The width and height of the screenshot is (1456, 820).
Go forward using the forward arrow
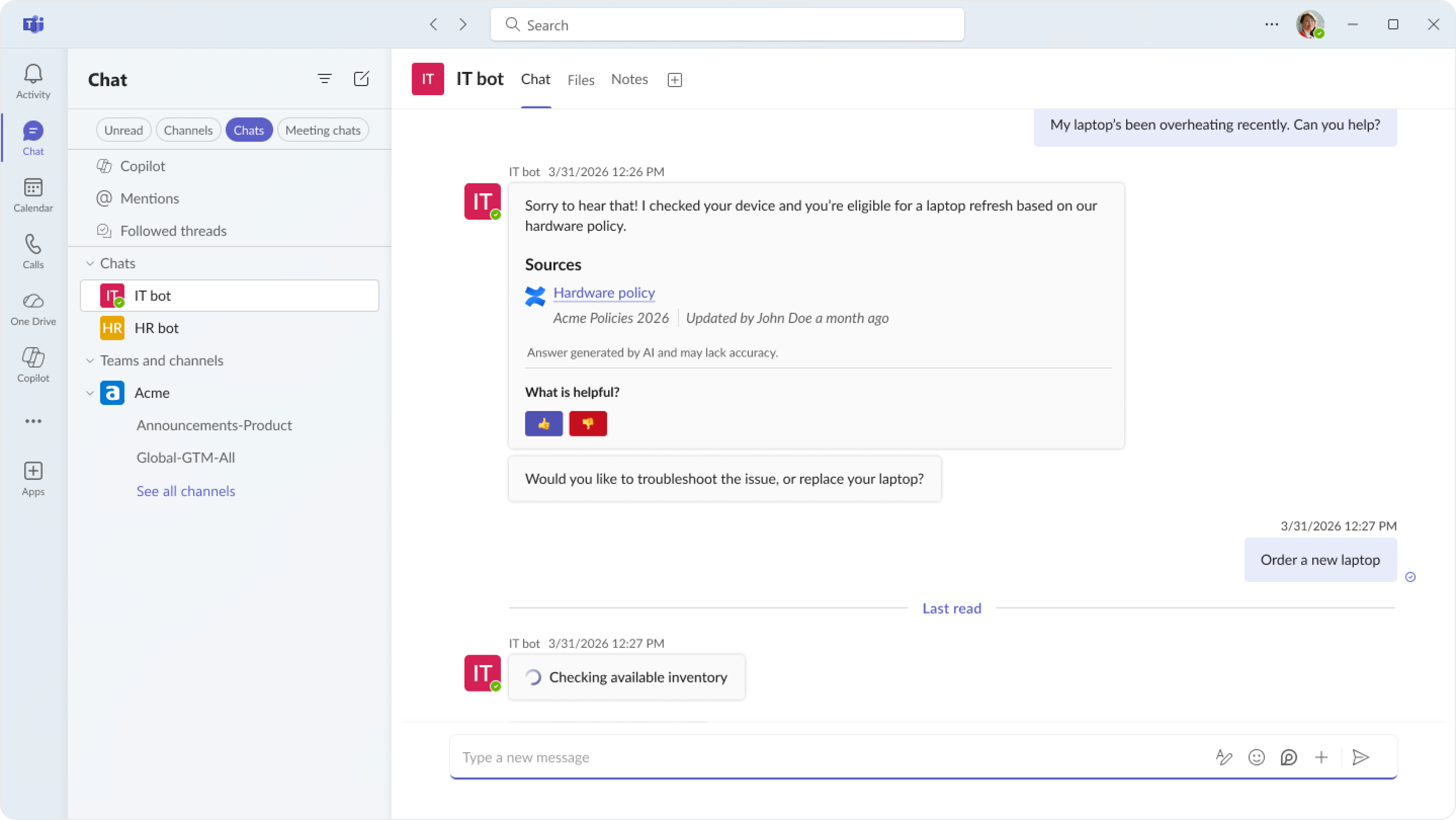463,24
